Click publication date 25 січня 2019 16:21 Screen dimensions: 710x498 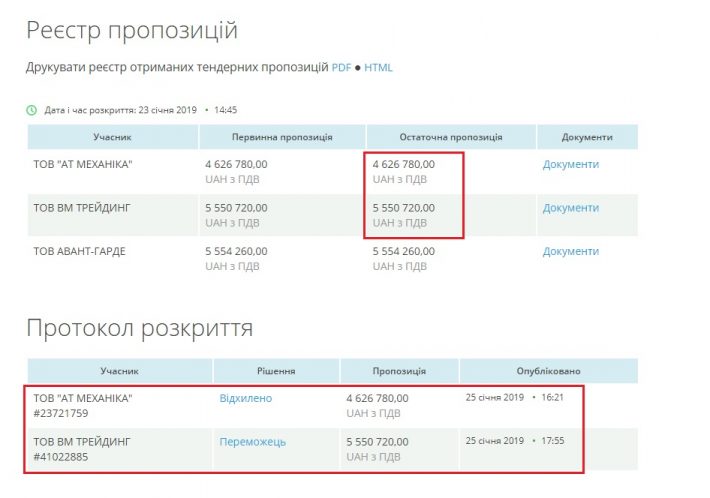coord(514,397)
